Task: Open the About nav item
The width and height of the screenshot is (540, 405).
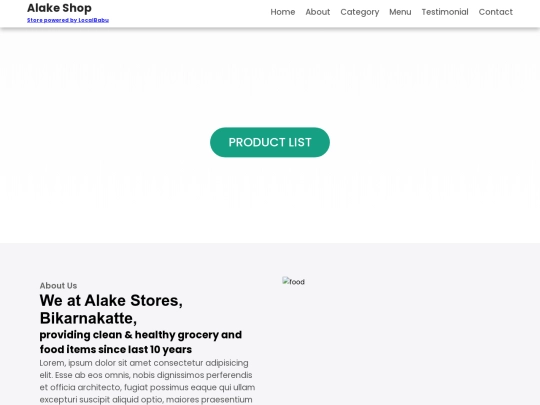Action: (x=318, y=12)
